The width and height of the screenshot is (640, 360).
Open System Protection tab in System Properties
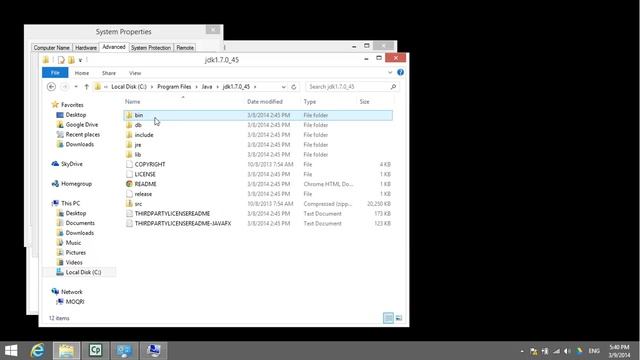pyautogui.click(x=151, y=48)
